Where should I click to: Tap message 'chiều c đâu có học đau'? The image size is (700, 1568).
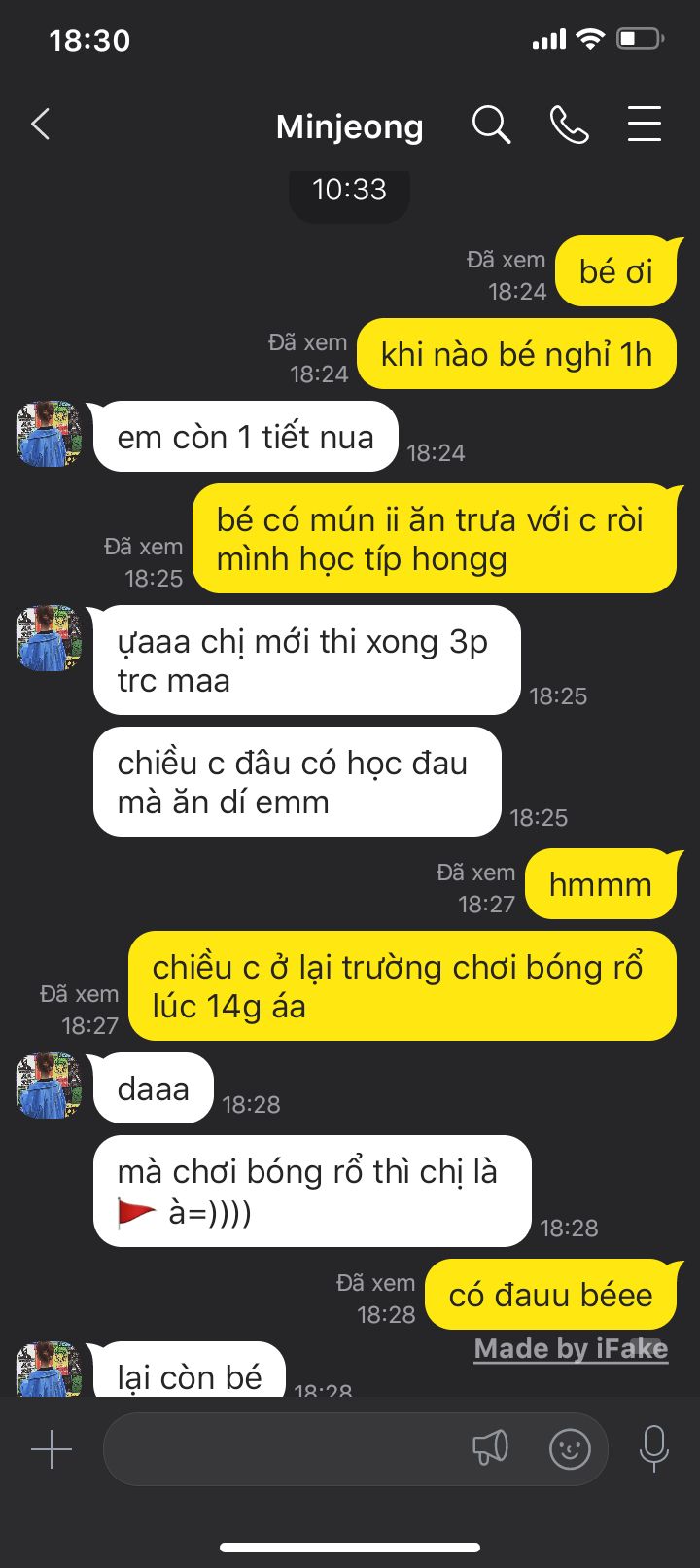[297, 782]
